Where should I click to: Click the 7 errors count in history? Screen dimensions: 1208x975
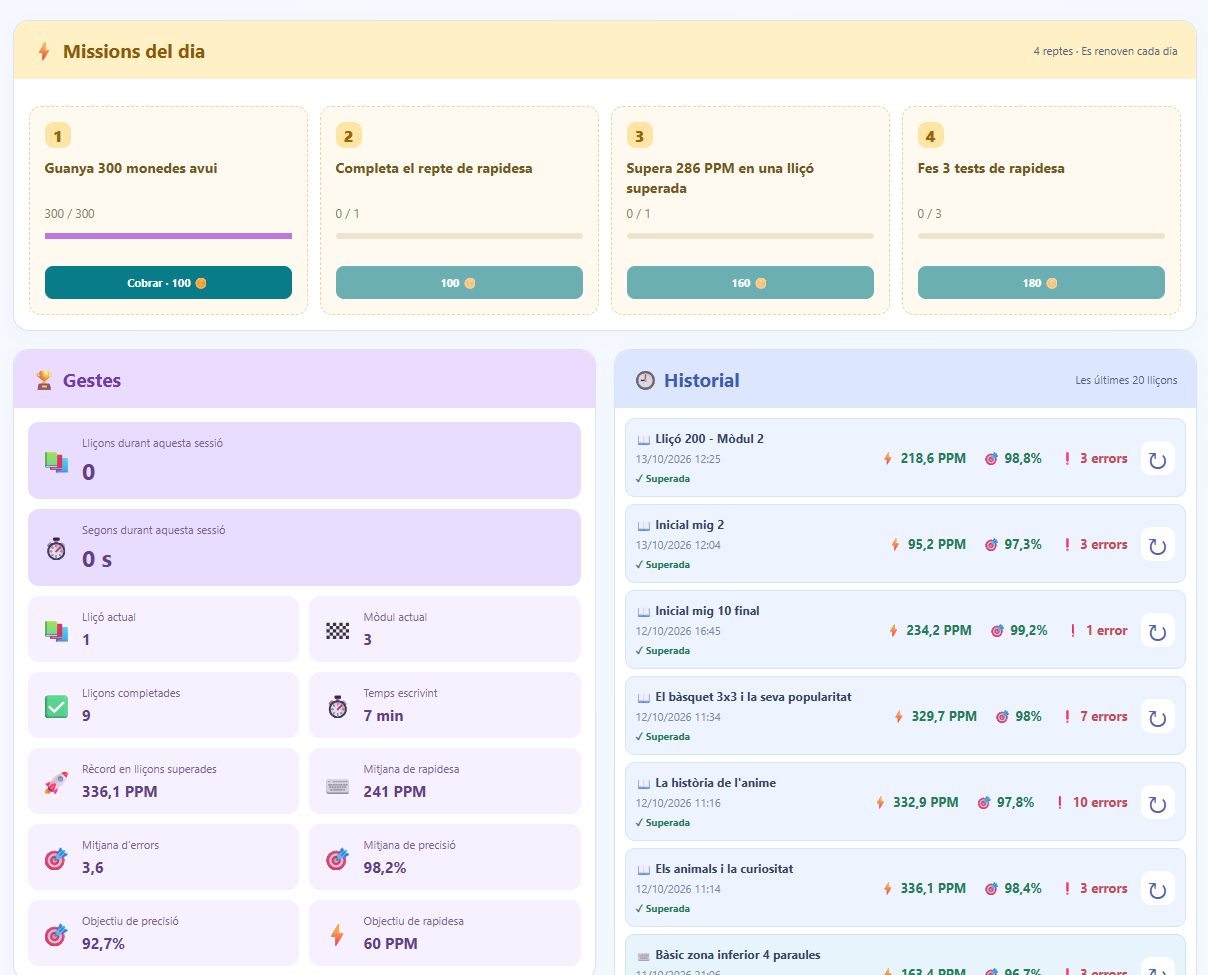click(1104, 717)
